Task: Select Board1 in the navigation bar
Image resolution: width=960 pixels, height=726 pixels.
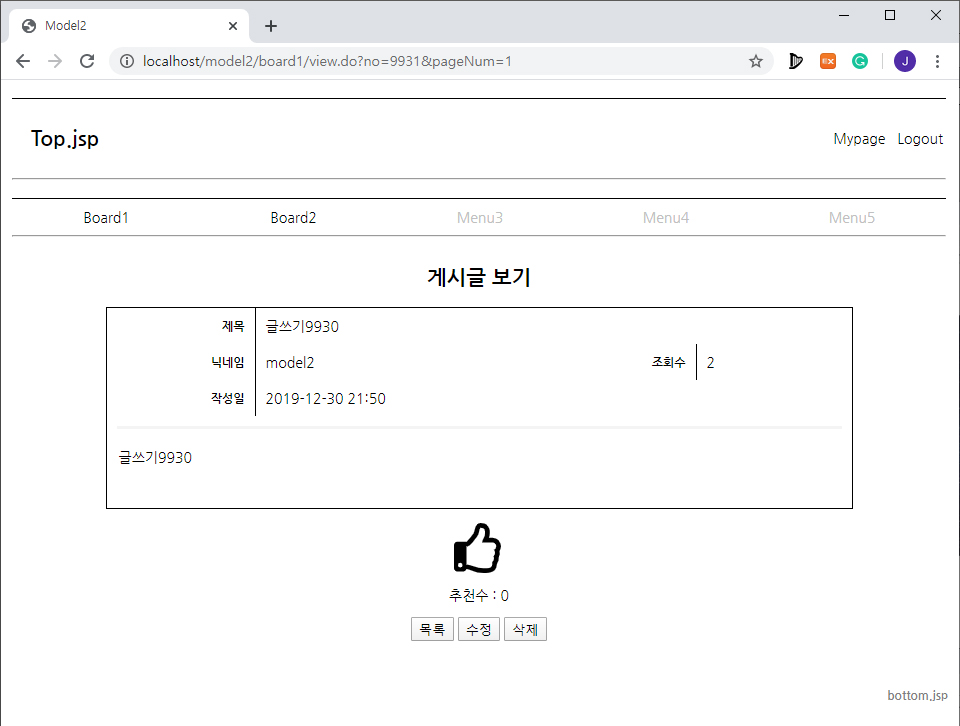Action: point(106,217)
